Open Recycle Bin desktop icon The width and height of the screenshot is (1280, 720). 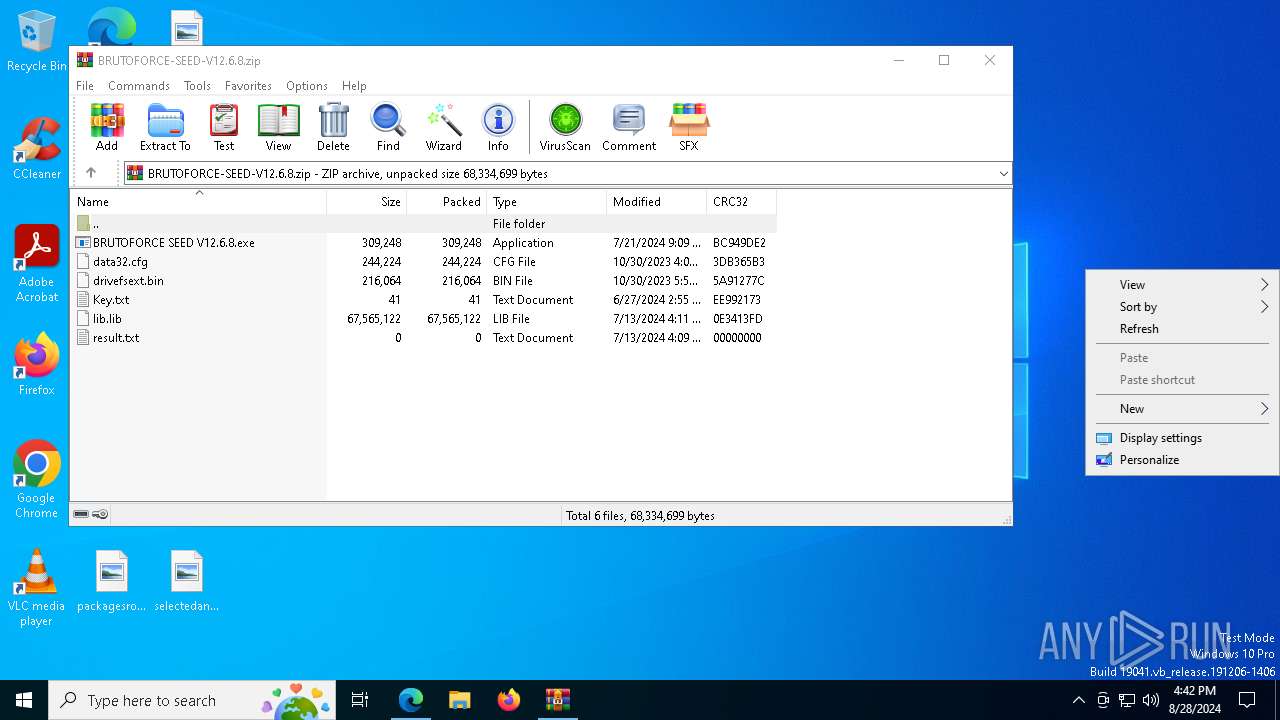coord(37,42)
